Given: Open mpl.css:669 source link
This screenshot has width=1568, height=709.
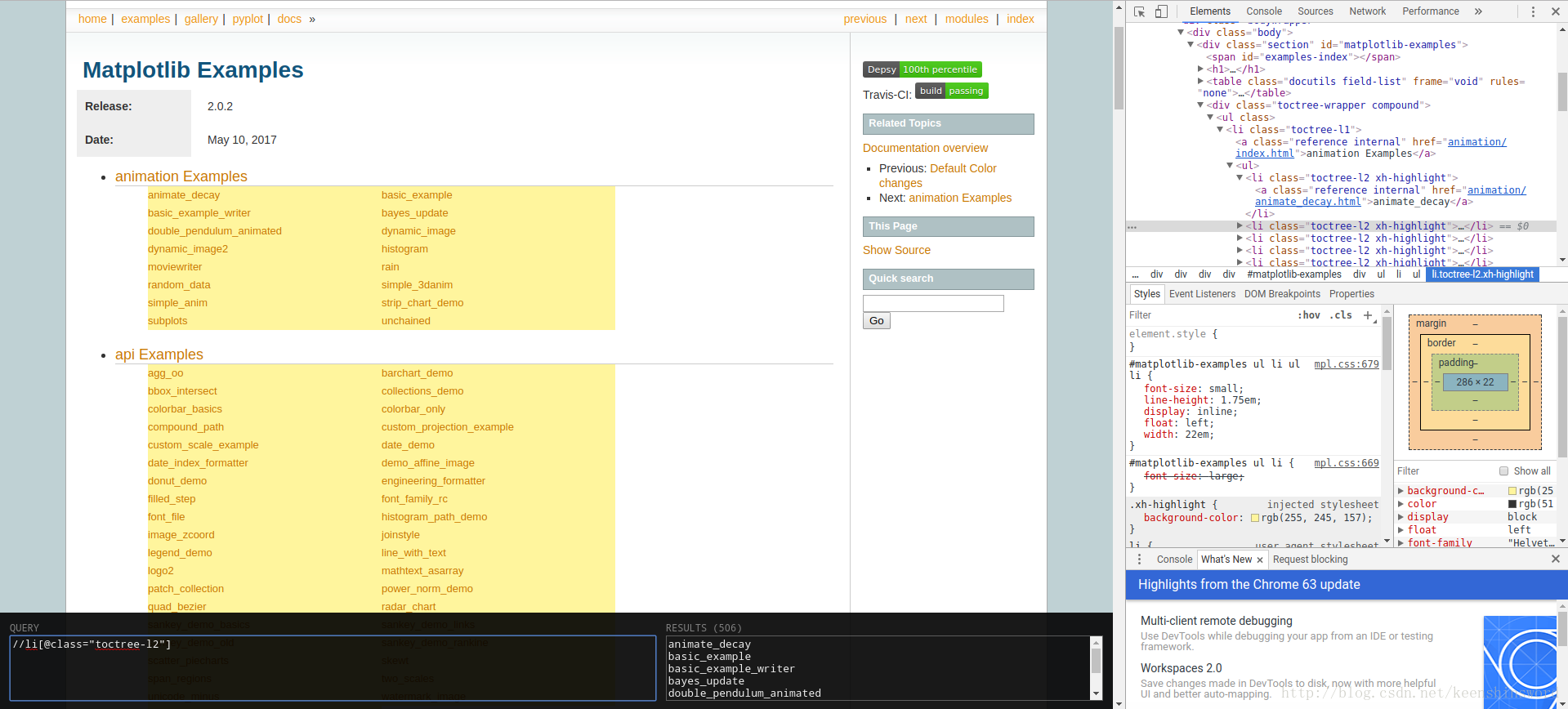Looking at the screenshot, I should pyautogui.click(x=1346, y=463).
